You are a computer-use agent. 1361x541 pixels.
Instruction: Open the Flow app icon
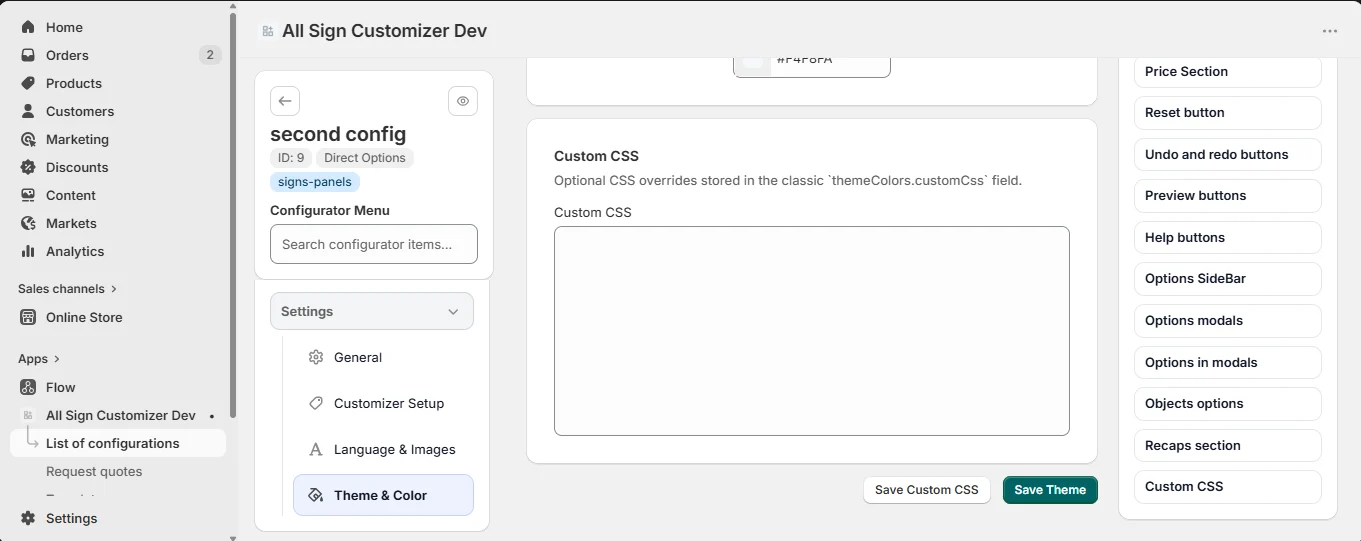(x=28, y=387)
